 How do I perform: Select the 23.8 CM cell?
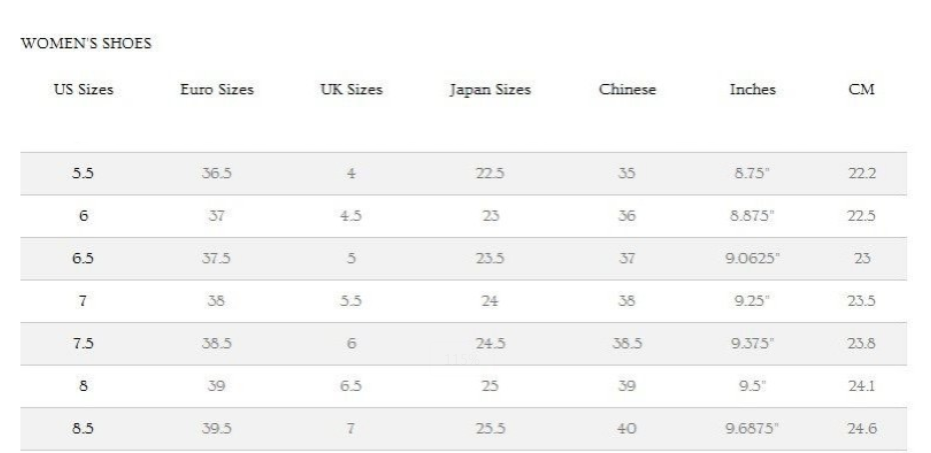862,344
